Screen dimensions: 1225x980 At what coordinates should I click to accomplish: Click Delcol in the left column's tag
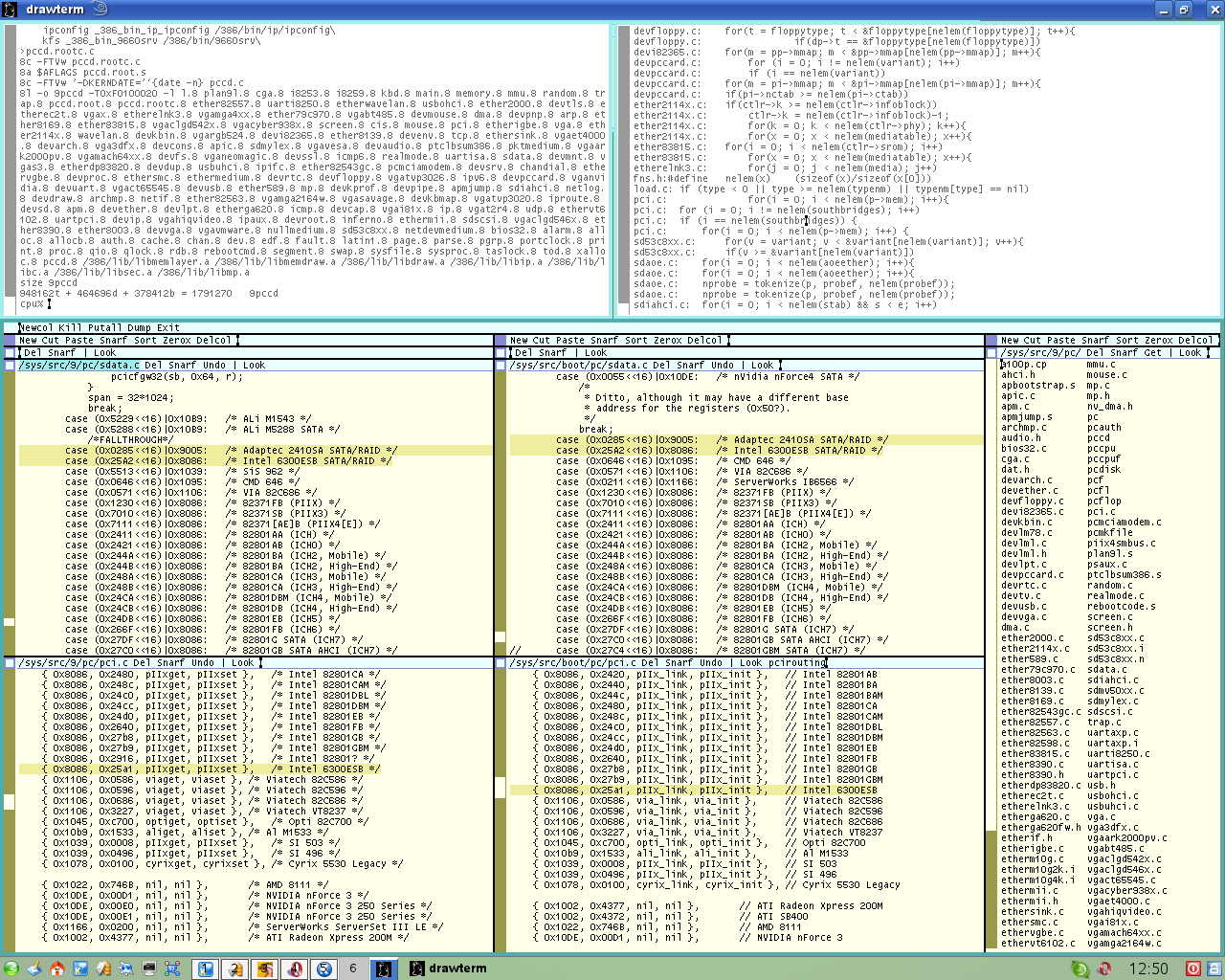[x=212, y=340]
